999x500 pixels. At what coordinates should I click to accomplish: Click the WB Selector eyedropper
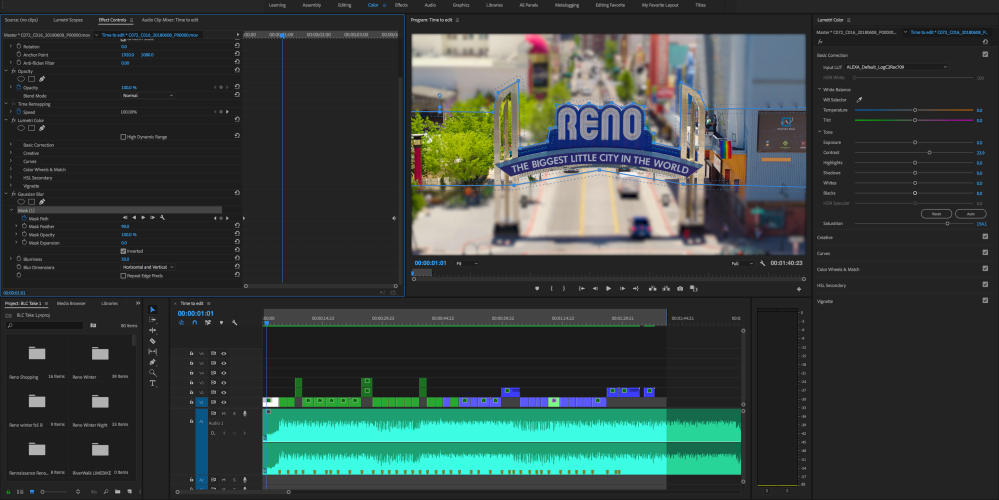click(x=857, y=100)
